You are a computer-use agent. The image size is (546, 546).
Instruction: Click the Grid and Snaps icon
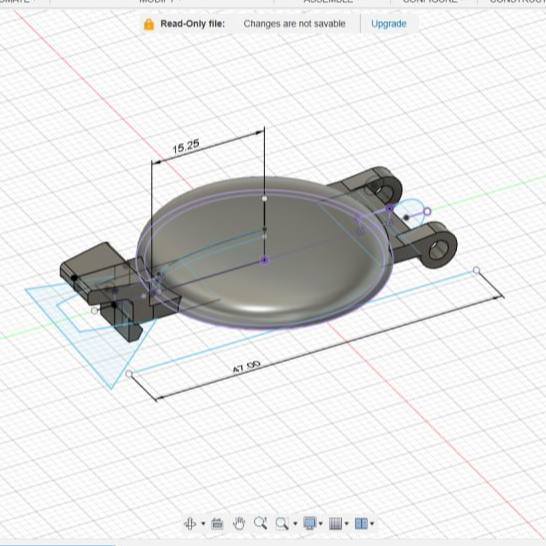click(336, 523)
